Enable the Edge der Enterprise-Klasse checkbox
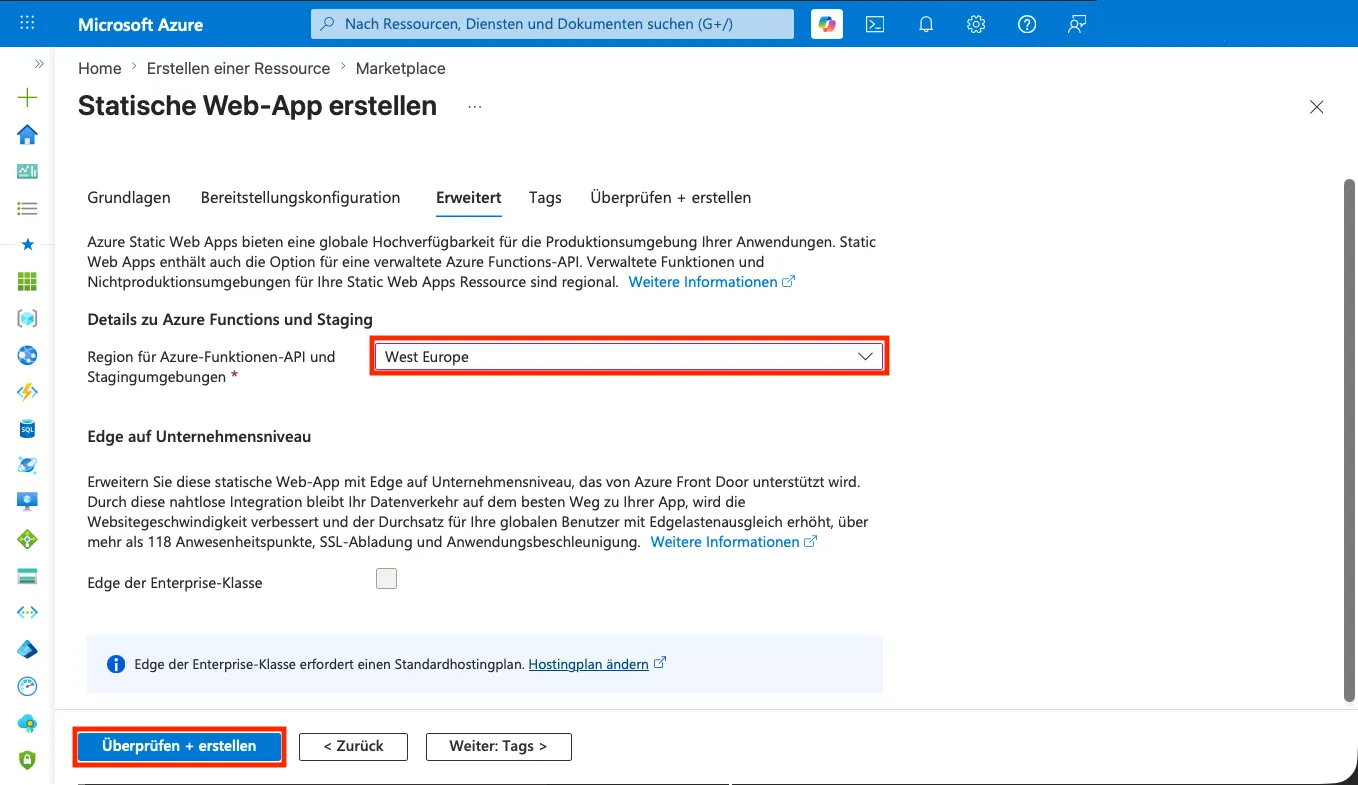 386,578
